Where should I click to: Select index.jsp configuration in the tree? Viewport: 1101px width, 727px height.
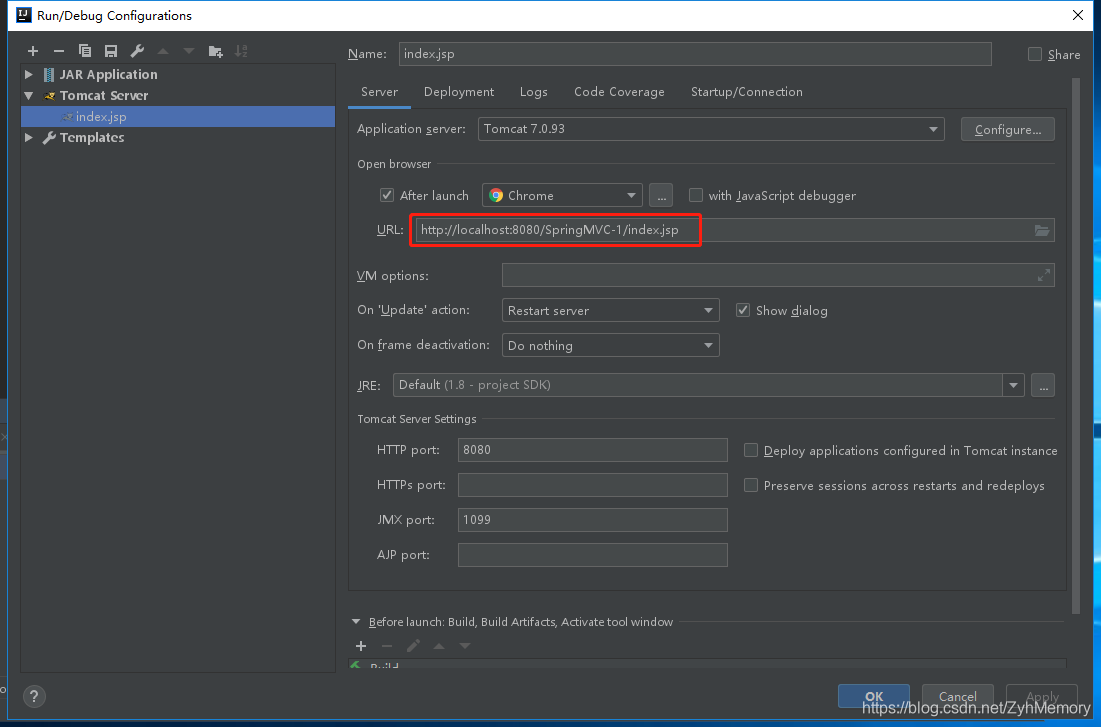178,117
